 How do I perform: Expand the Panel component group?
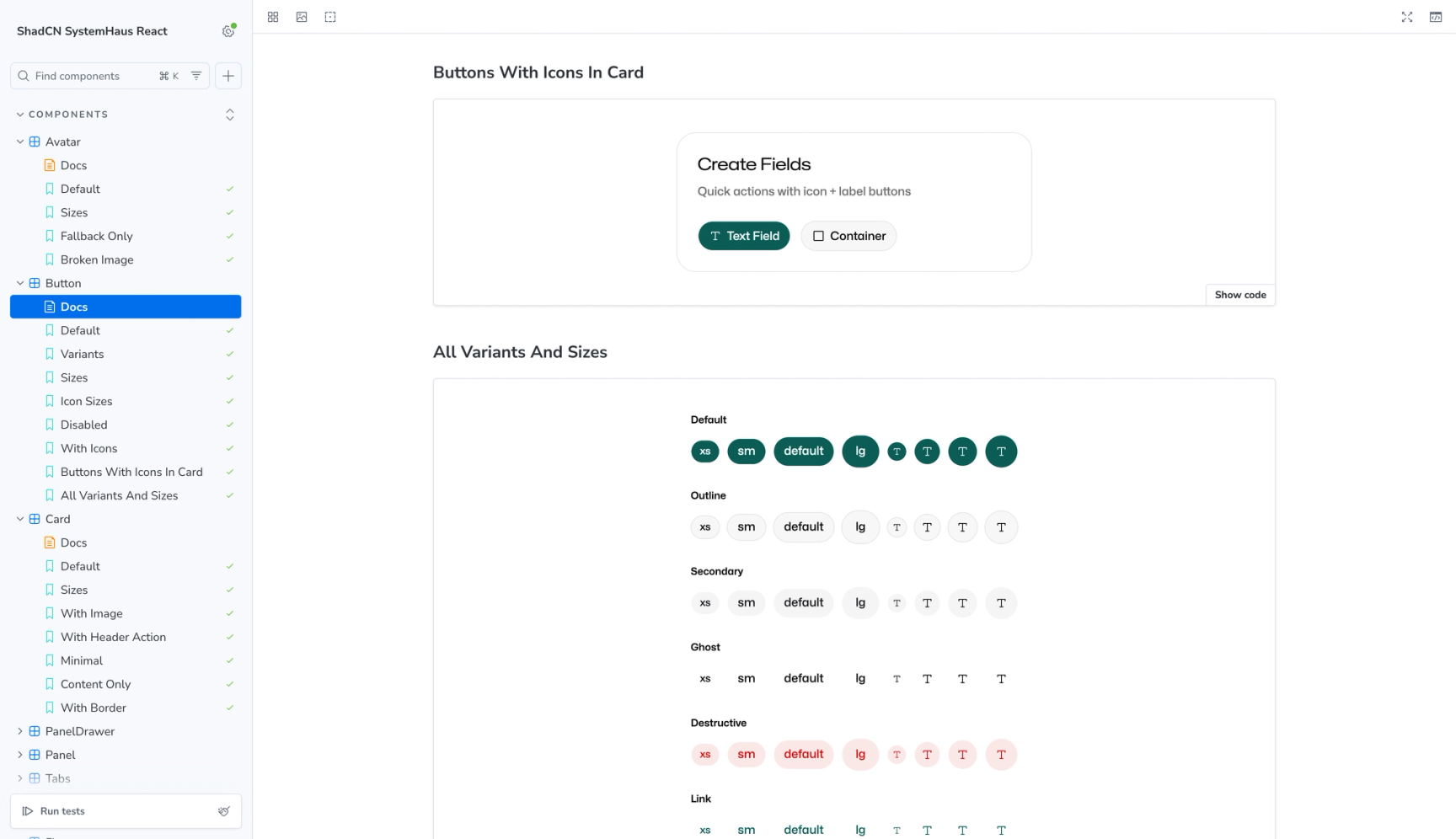pyautogui.click(x=20, y=755)
